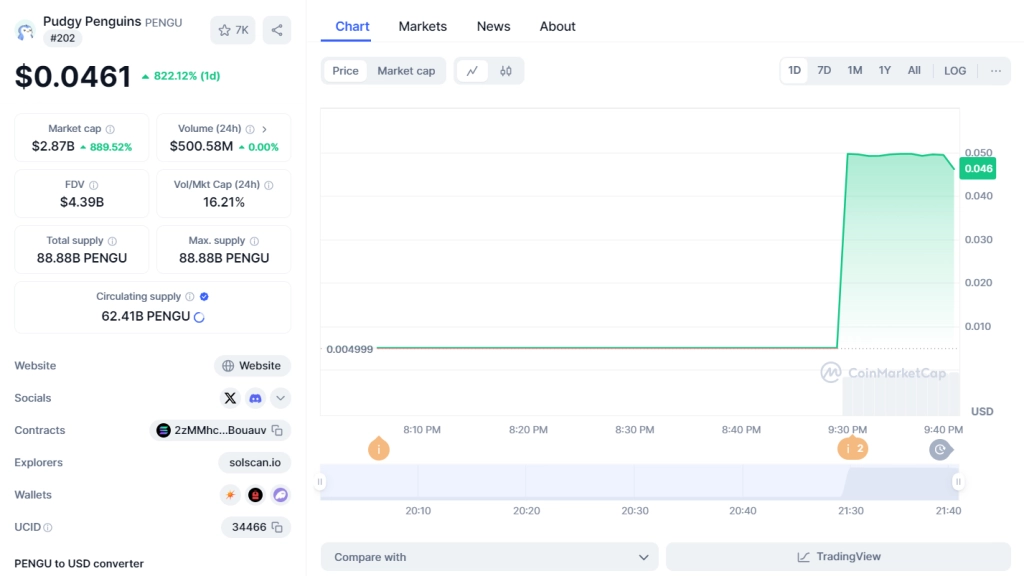The width and height of the screenshot is (1024, 576).
Task: Click circulating supply progress ring icon
Action: coord(199,317)
